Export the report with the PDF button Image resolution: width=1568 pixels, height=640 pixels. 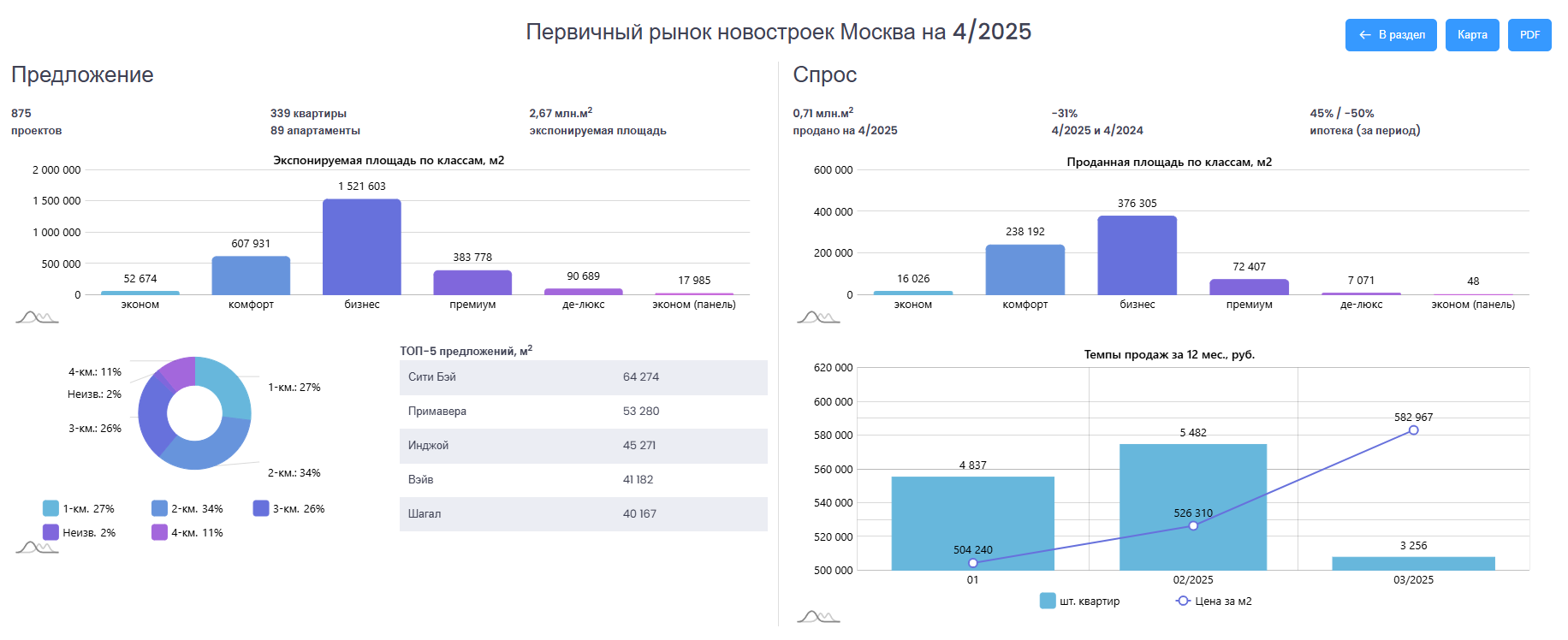(x=1529, y=35)
